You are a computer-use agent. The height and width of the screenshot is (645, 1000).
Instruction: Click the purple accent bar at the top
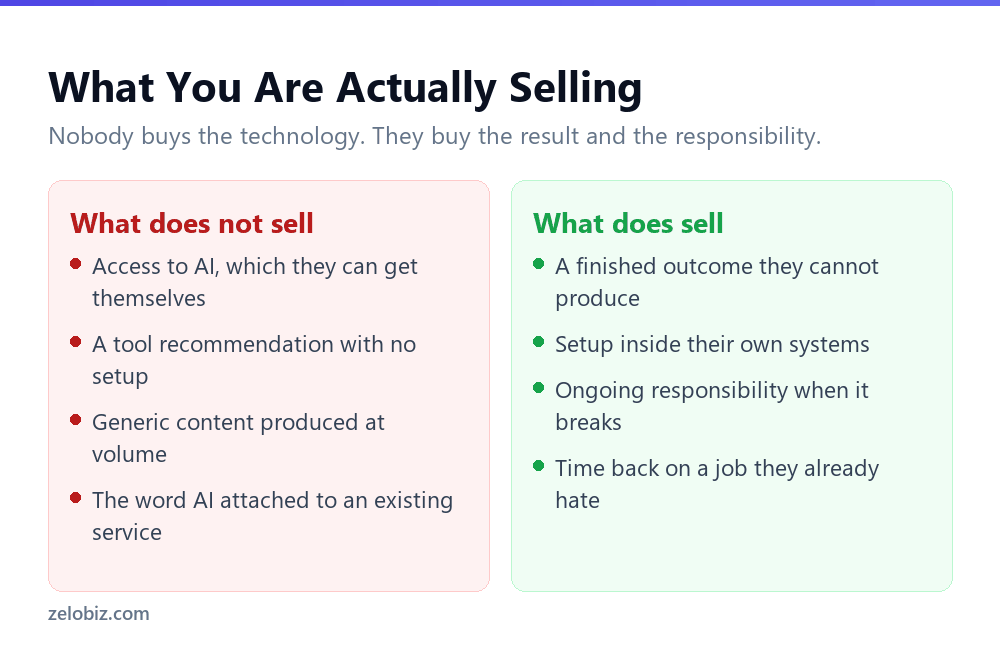pos(500,3)
